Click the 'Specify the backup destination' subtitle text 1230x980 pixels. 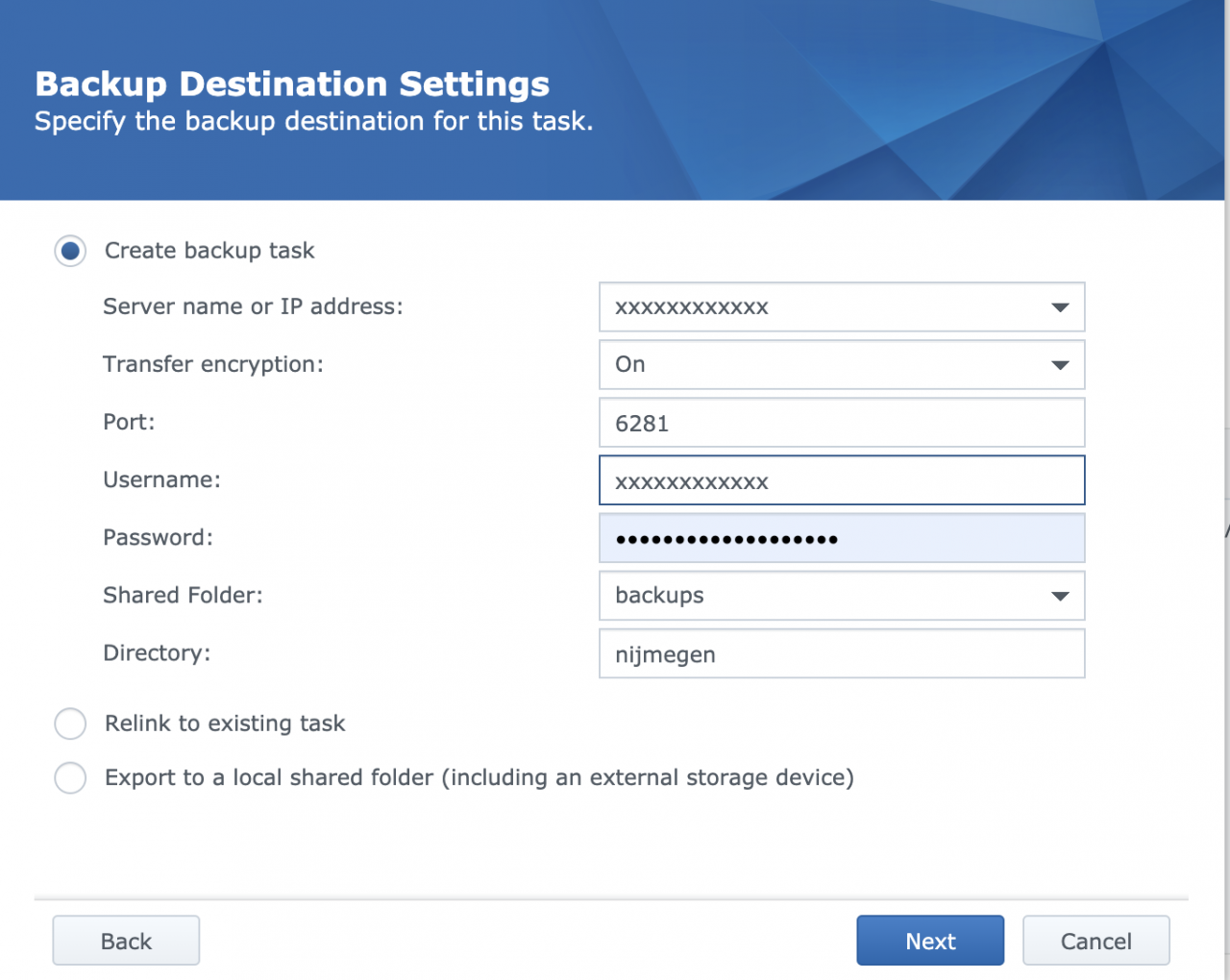point(313,121)
